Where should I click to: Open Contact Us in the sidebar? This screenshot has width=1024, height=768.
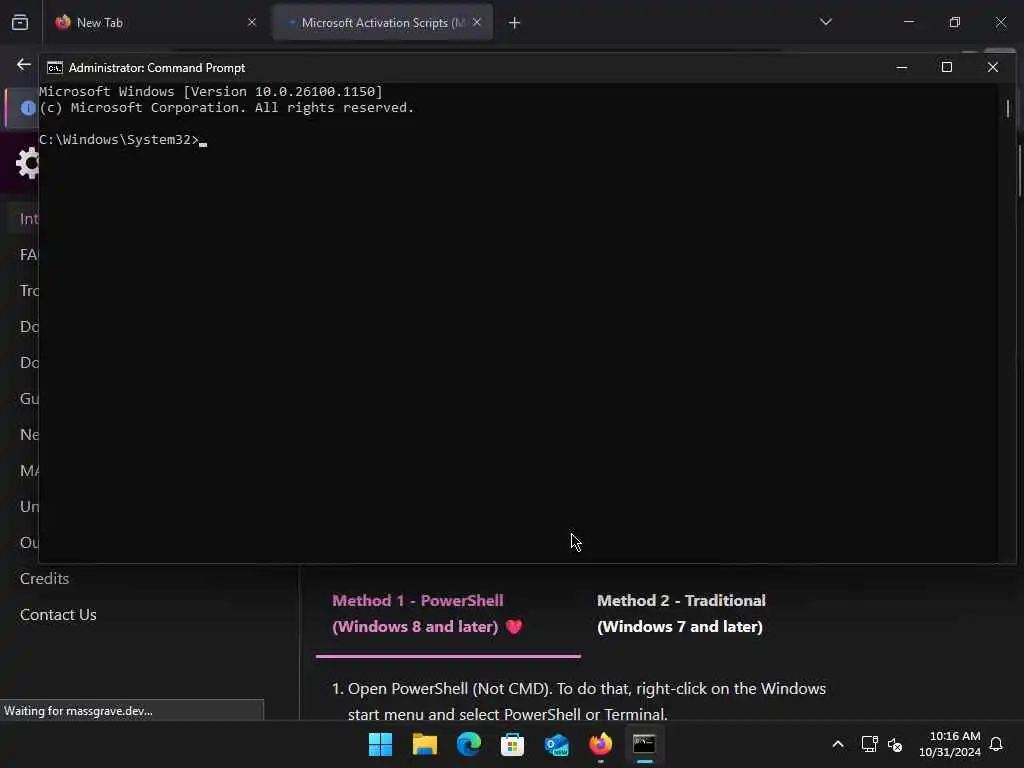click(x=58, y=615)
